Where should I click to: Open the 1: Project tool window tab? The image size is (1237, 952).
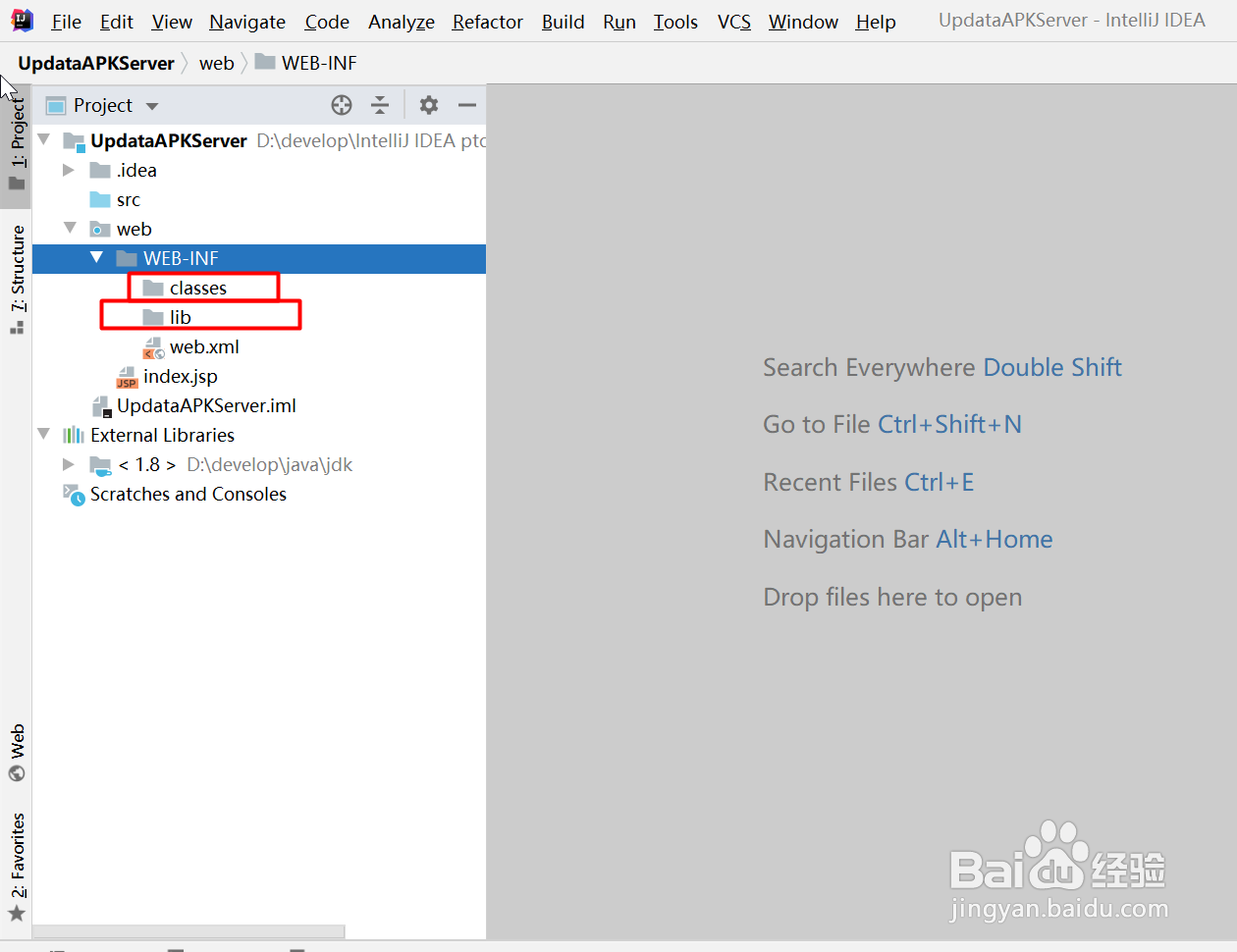pos(17,144)
